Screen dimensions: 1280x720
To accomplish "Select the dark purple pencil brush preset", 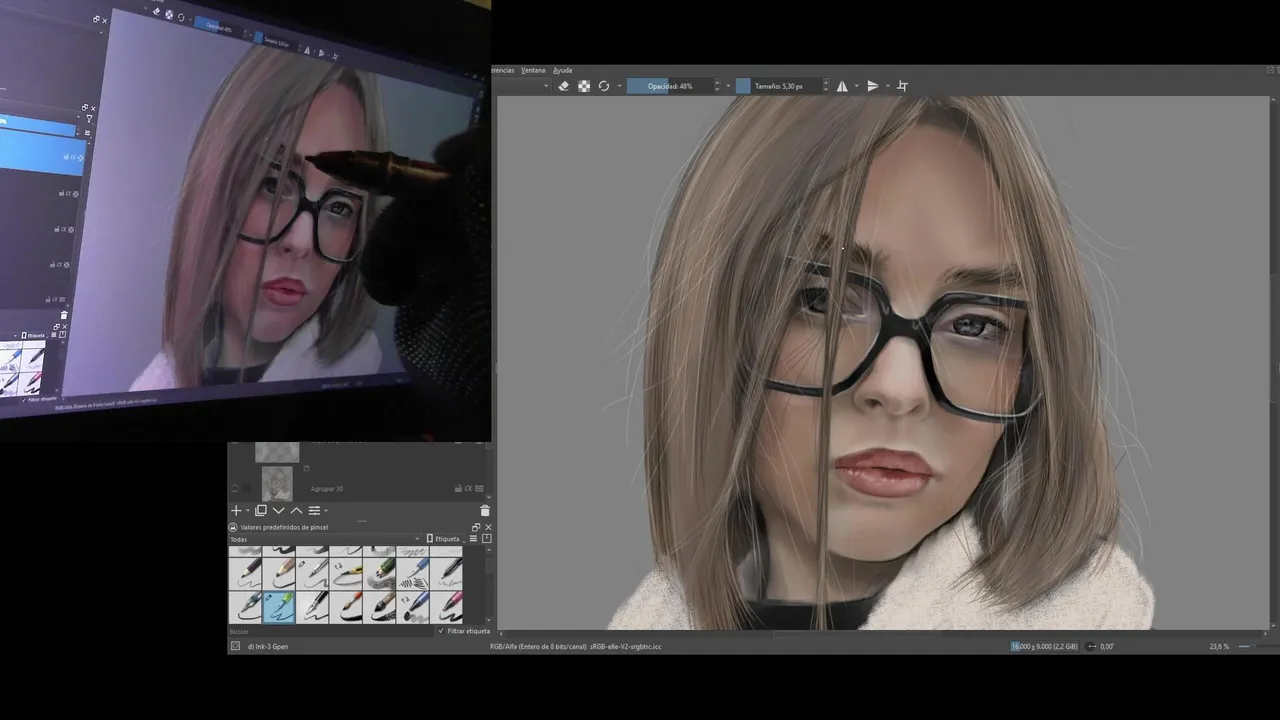I will (245, 574).
